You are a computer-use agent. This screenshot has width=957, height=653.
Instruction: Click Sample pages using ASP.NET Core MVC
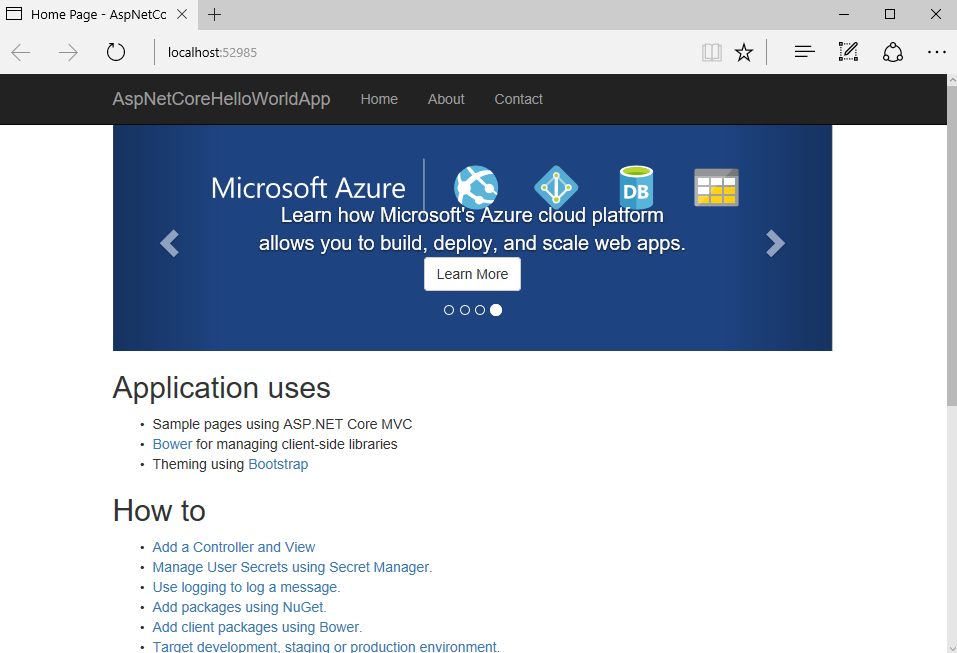[283, 424]
